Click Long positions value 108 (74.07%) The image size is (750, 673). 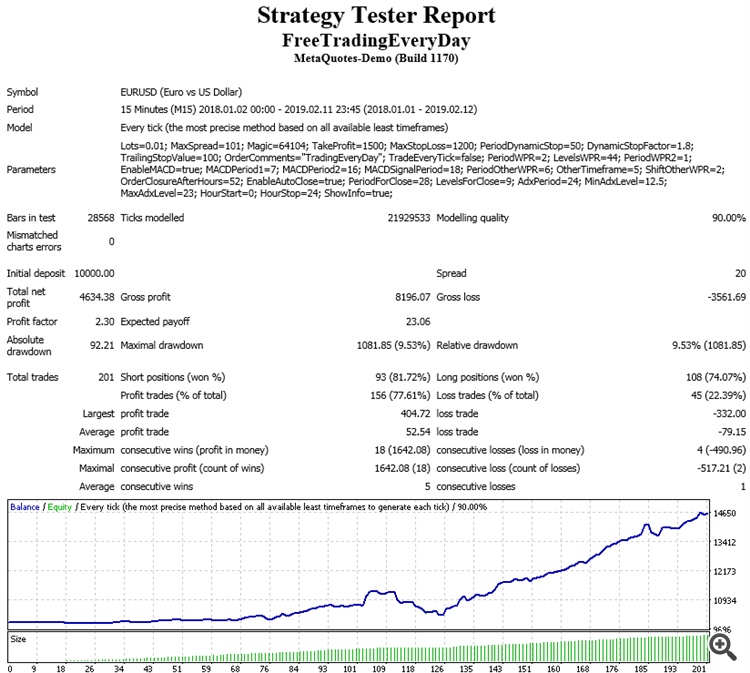click(716, 377)
